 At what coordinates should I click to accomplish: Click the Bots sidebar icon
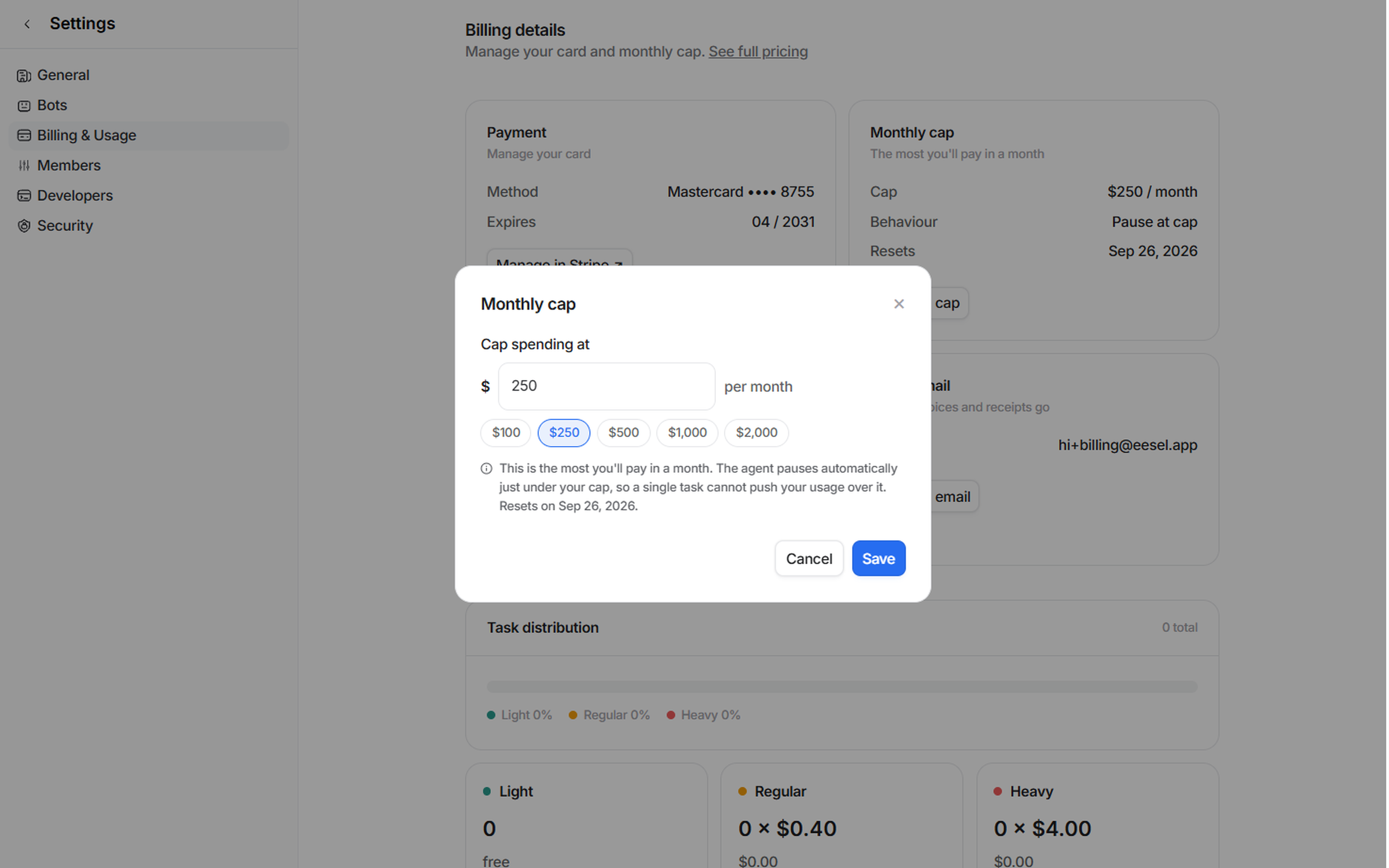(24, 105)
